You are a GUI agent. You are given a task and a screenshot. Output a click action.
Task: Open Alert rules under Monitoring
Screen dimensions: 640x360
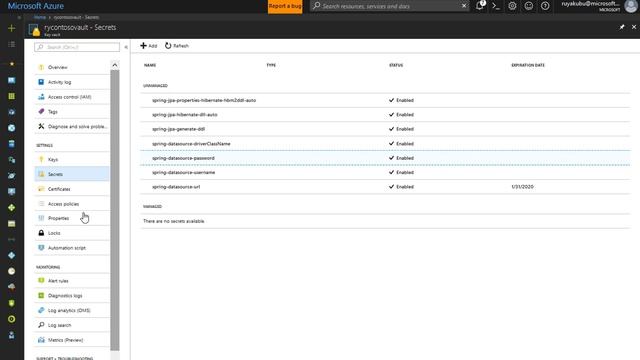[72, 281]
